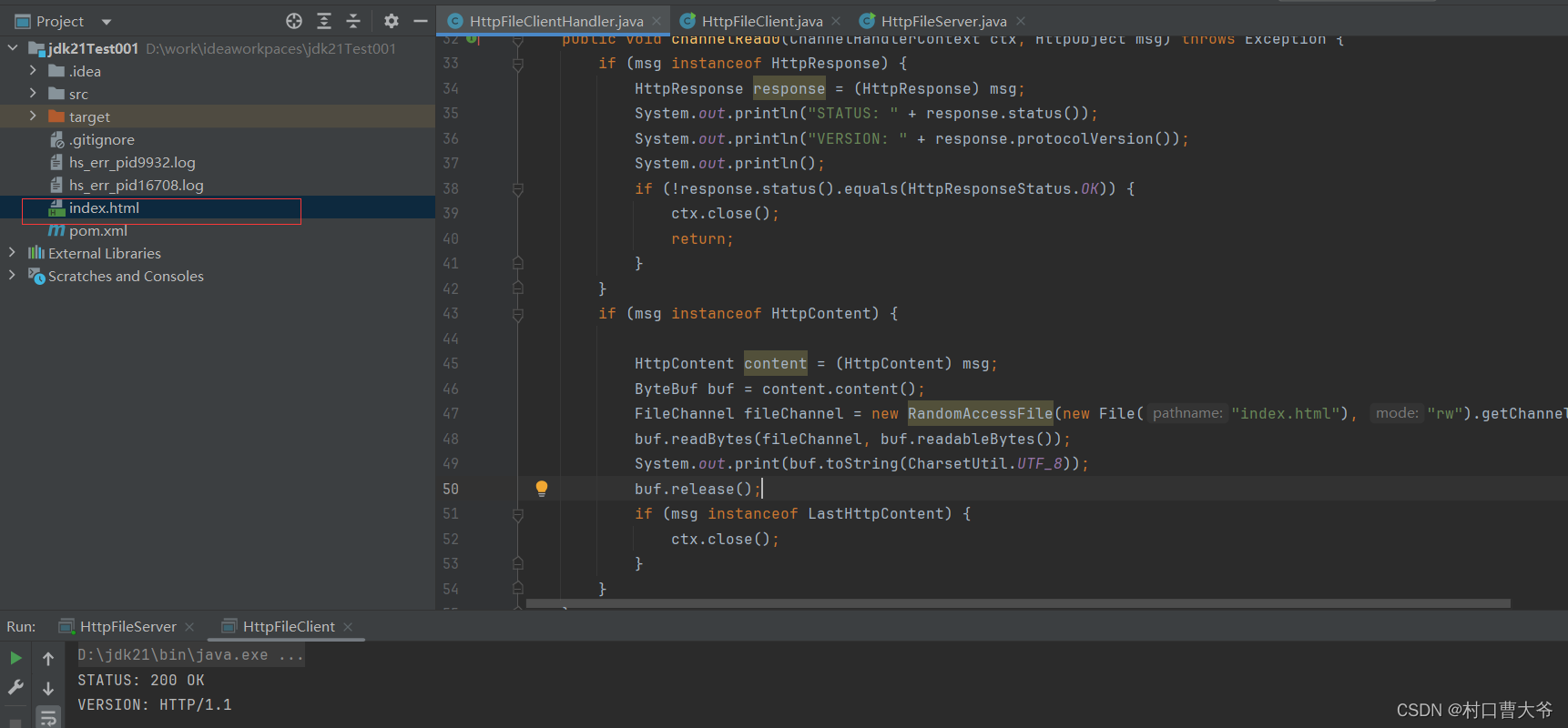Open the Project view dropdown
The height and width of the screenshot is (728, 1568).
coord(107,22)
